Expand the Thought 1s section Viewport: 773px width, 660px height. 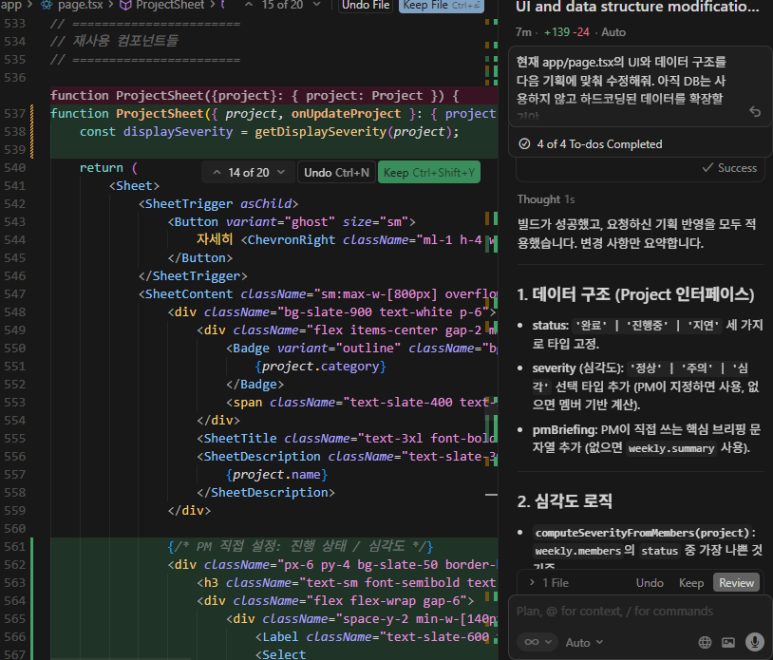(546, 199)
